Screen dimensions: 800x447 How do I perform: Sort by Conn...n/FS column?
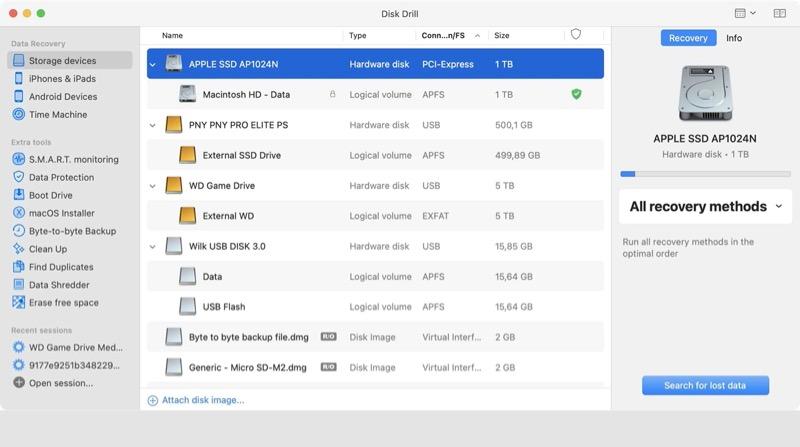(x=450, y=35)
